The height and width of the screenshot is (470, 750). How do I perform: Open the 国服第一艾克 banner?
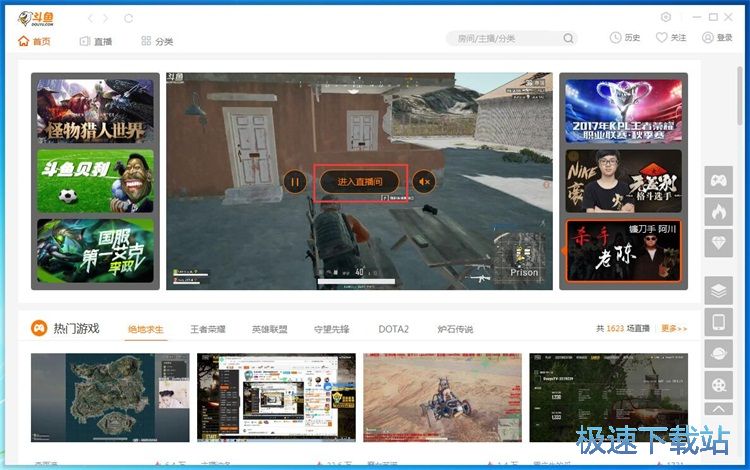95,251
